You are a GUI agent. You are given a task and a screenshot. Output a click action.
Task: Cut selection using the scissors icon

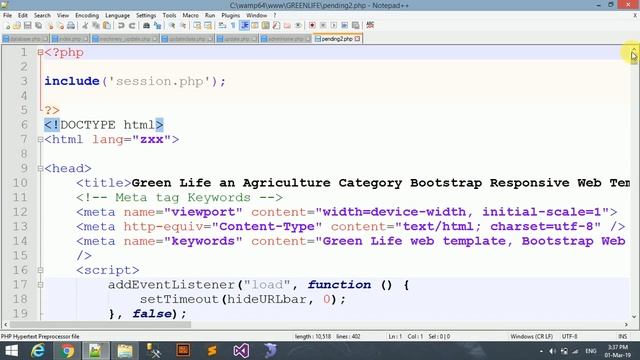click(85, 25)
